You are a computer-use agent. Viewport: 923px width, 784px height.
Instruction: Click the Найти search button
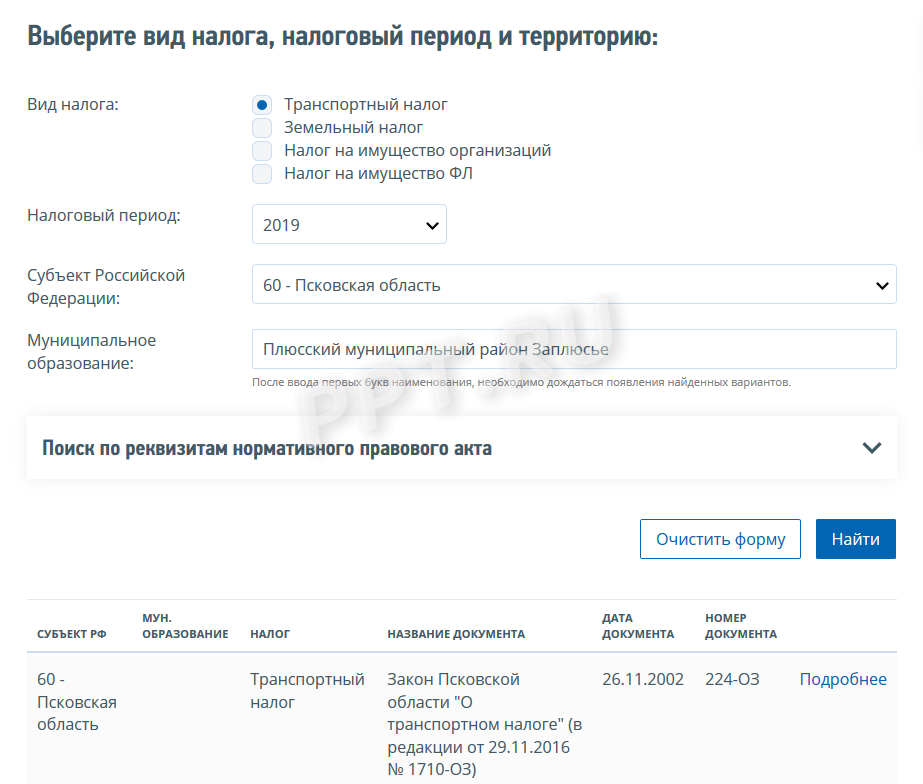[855, 539]
